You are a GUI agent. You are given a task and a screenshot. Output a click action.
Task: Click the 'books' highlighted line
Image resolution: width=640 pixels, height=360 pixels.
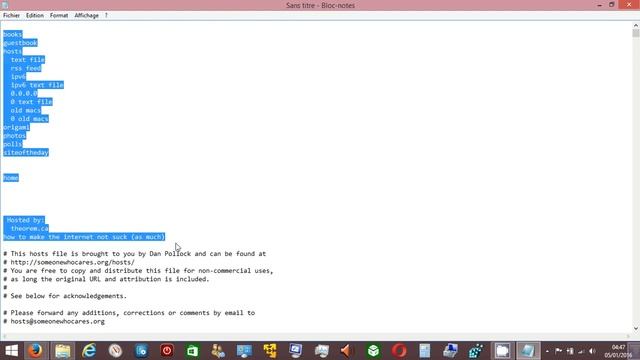tap(13, 34)
